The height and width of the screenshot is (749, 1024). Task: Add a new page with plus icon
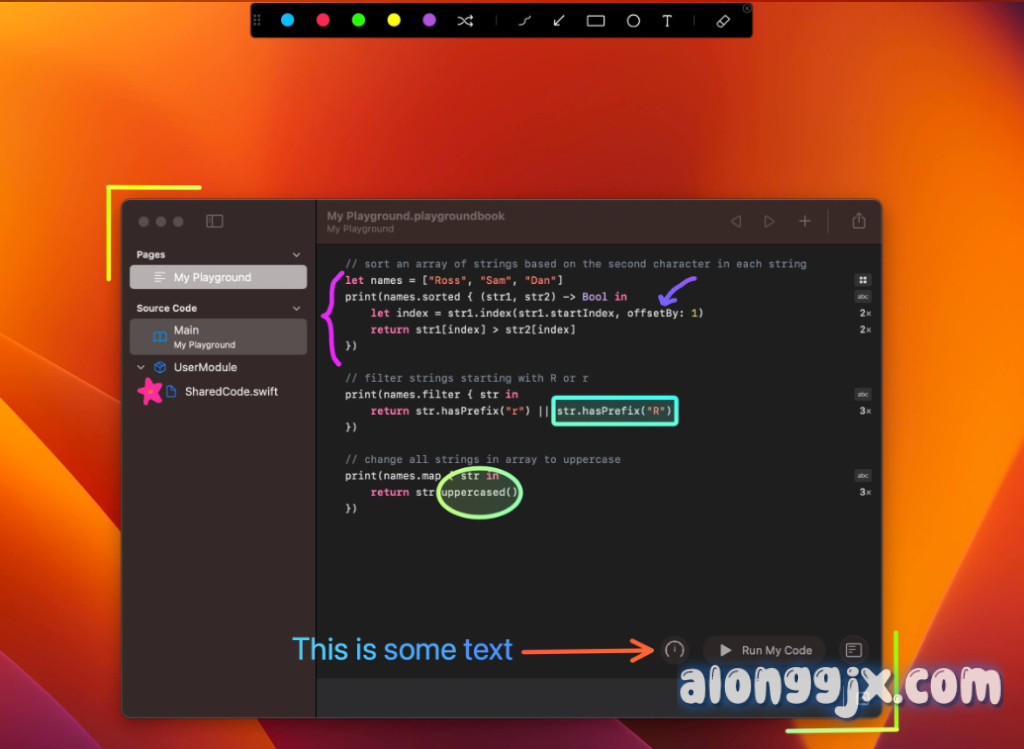pos(804,222)
